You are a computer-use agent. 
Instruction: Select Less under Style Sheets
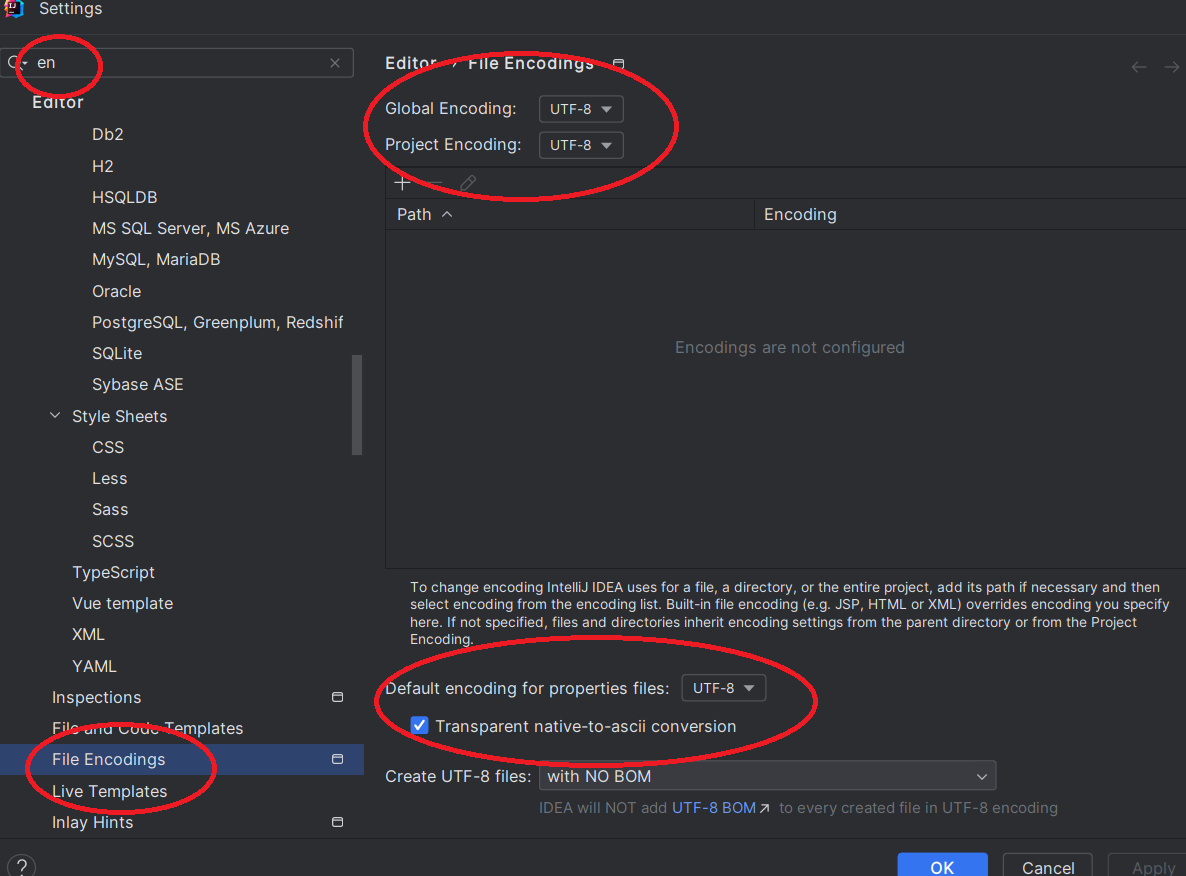(x=109, y=478)
